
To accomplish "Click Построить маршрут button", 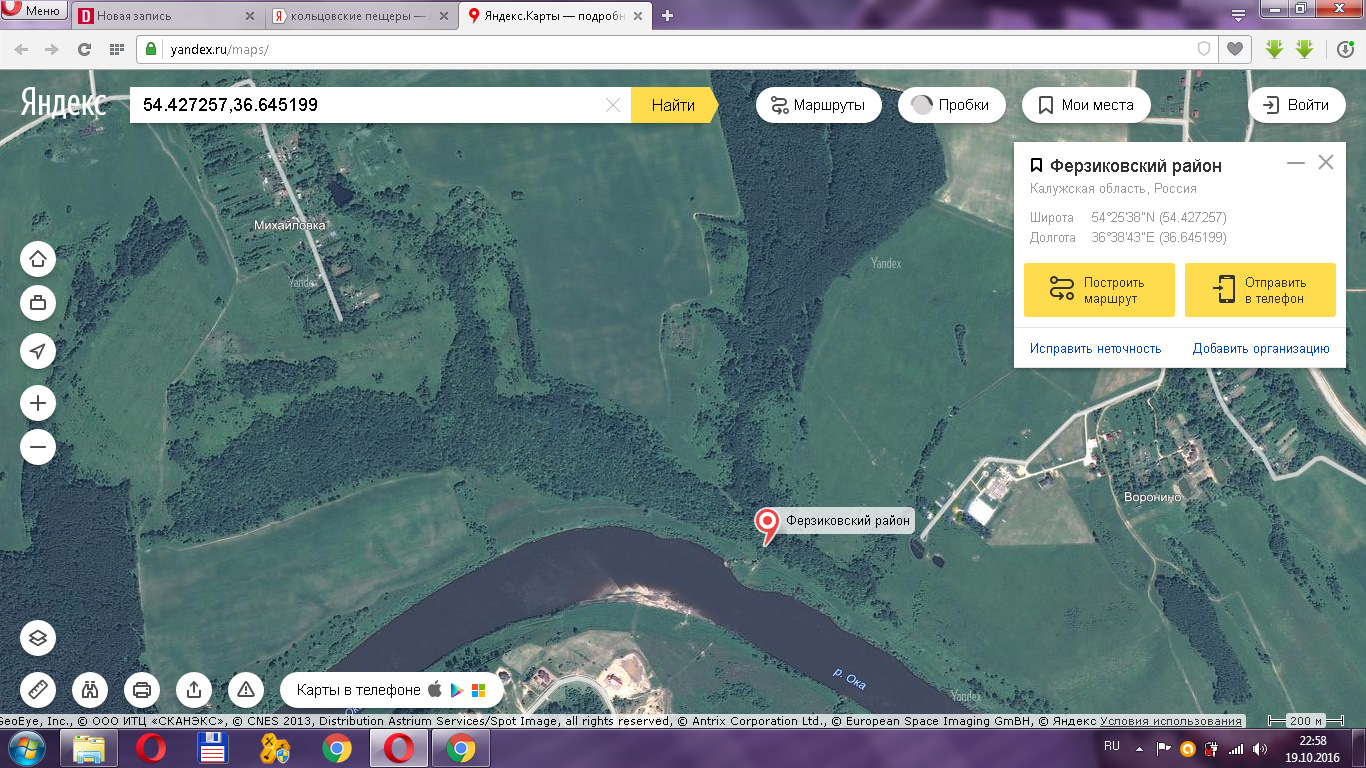I will [x=1099, y=290].
